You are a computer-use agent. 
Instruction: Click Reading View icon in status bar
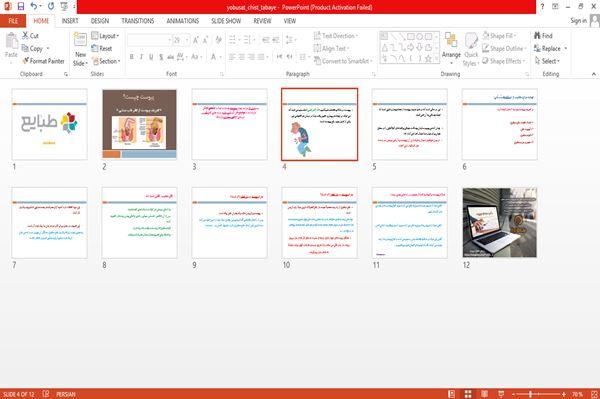click(x=484, y=394)
